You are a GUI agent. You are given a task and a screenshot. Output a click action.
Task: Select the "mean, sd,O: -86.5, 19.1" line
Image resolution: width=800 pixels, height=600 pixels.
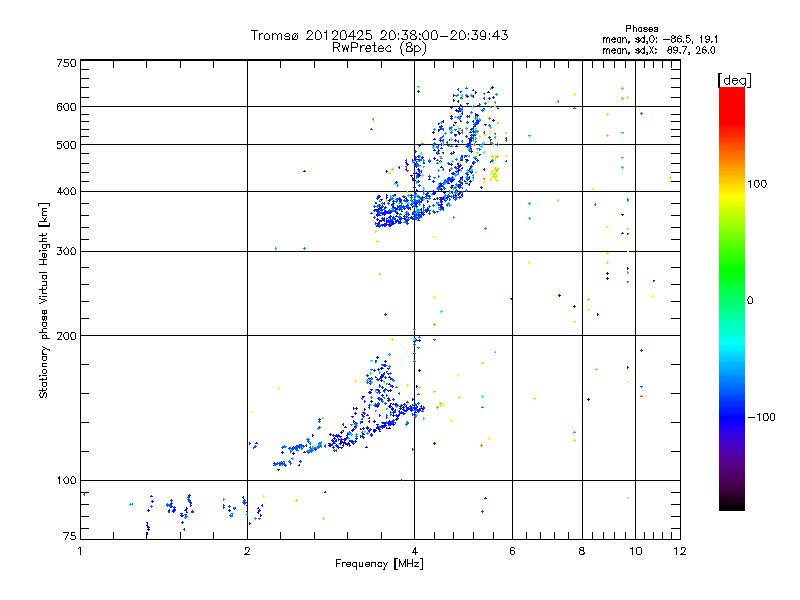point(660,39)
